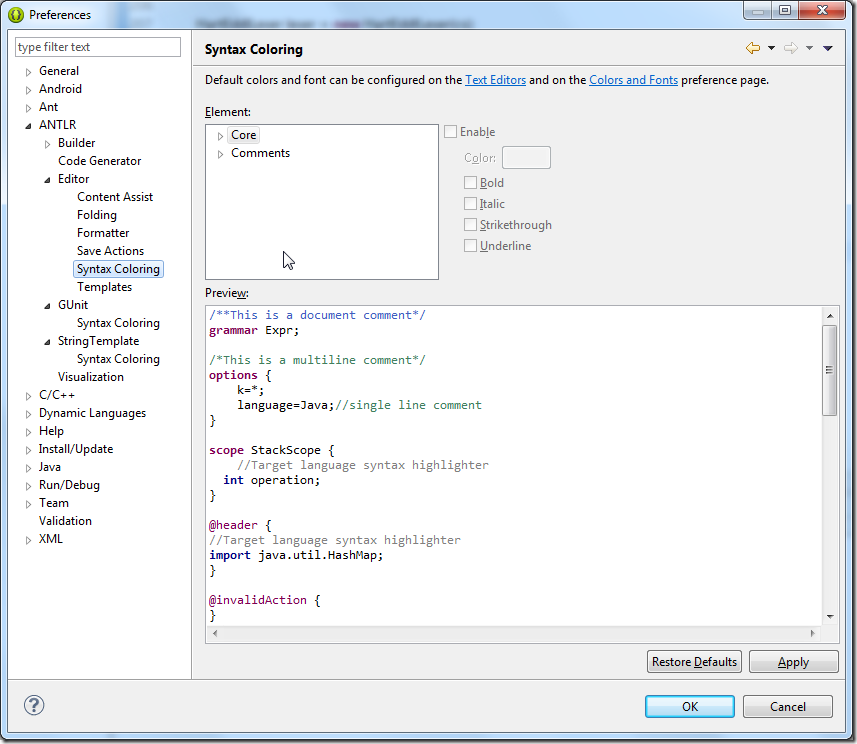This screenshot has height=744, width=857.
Task: Expand the Core element node
Action: click(x=221, y=135)
